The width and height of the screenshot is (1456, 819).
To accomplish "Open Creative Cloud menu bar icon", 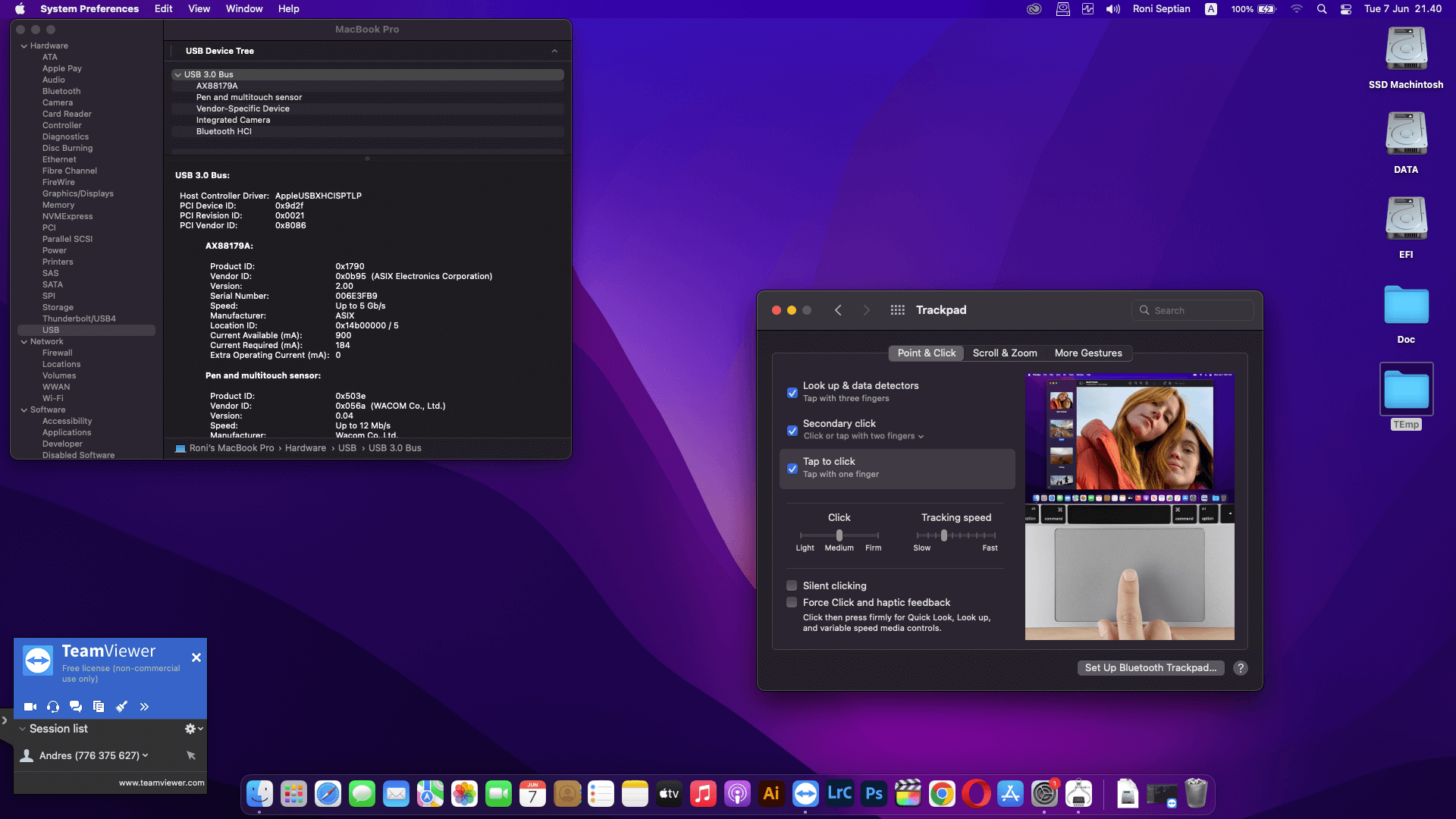I will [x=1034, y=9].
